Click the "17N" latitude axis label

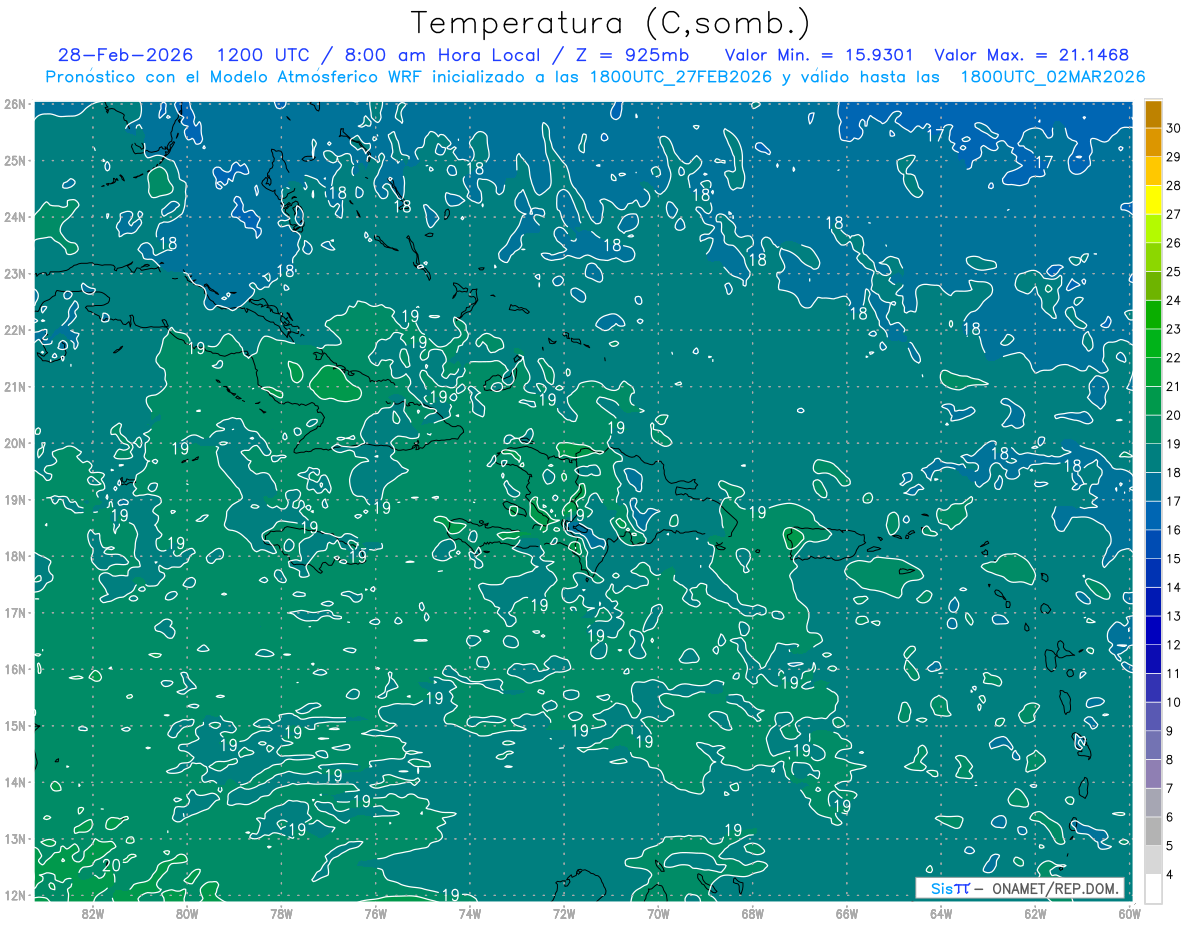(14, 612)
